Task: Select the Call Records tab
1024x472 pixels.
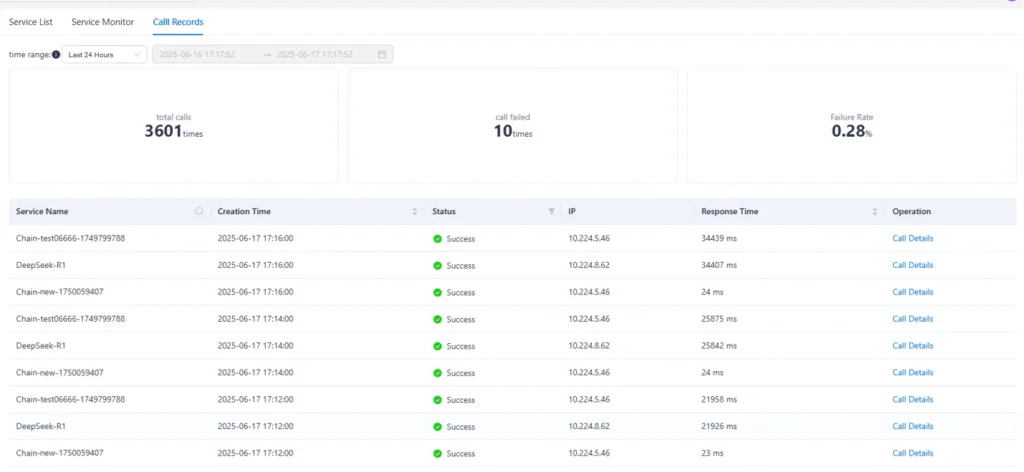Action: (177, 21)
